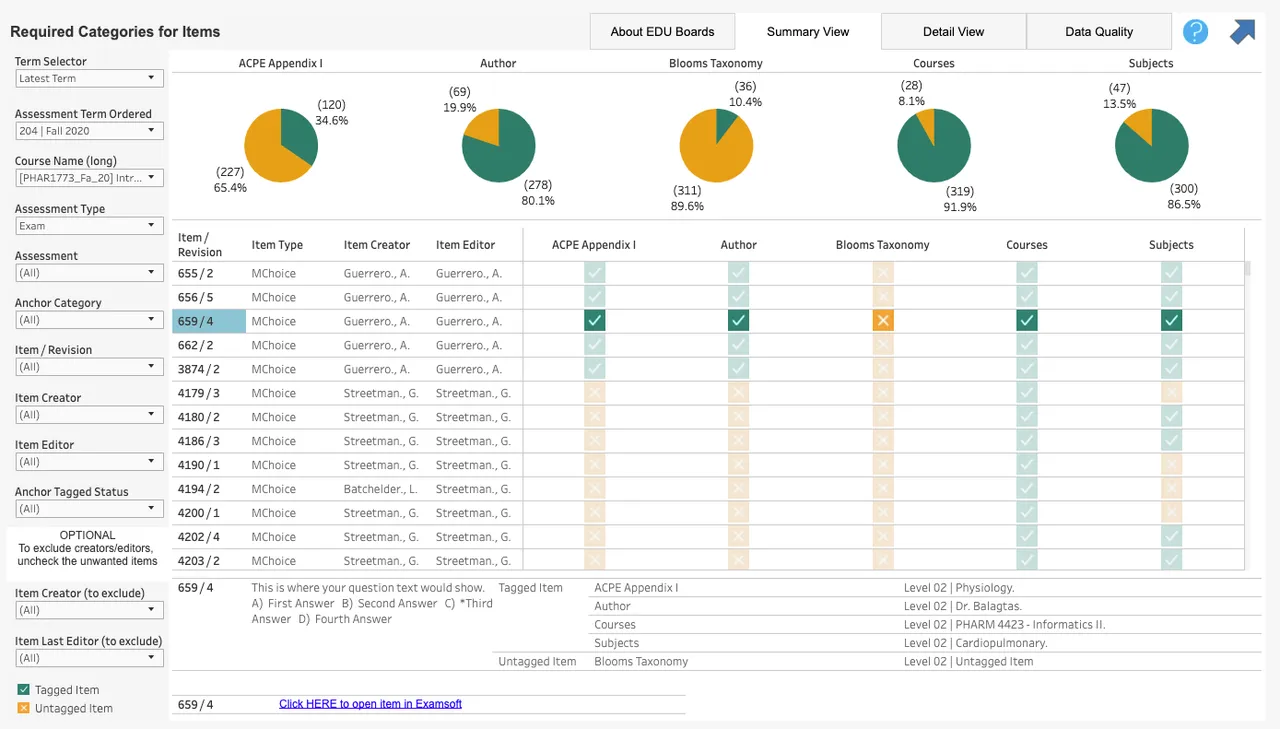Open the Term Selector dropdown
Viewport: 1280px width, 729px height.
pyautogui.click(x=89, y=78)
